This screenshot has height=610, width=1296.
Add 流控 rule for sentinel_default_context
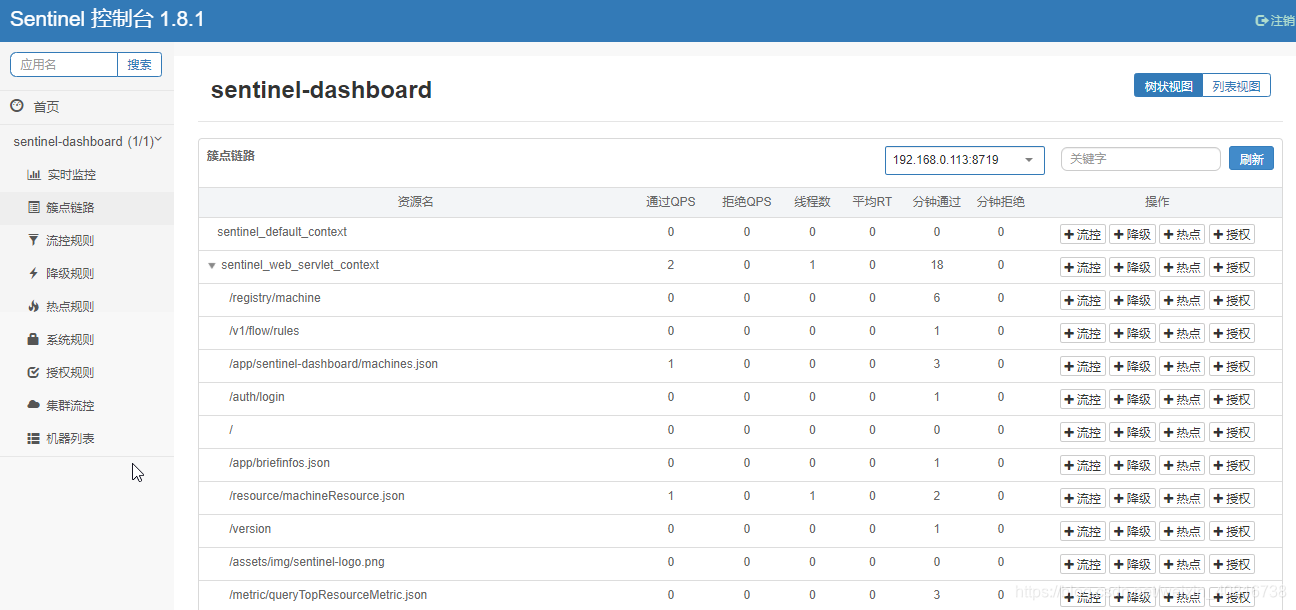pos(1083,235)
